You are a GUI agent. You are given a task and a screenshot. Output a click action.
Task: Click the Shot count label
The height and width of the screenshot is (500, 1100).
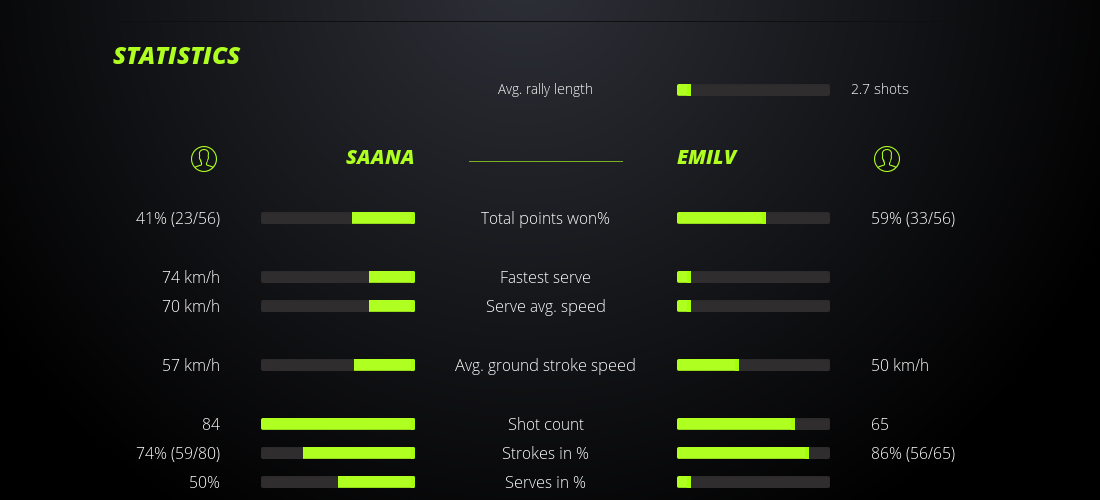tap(545, 424)
